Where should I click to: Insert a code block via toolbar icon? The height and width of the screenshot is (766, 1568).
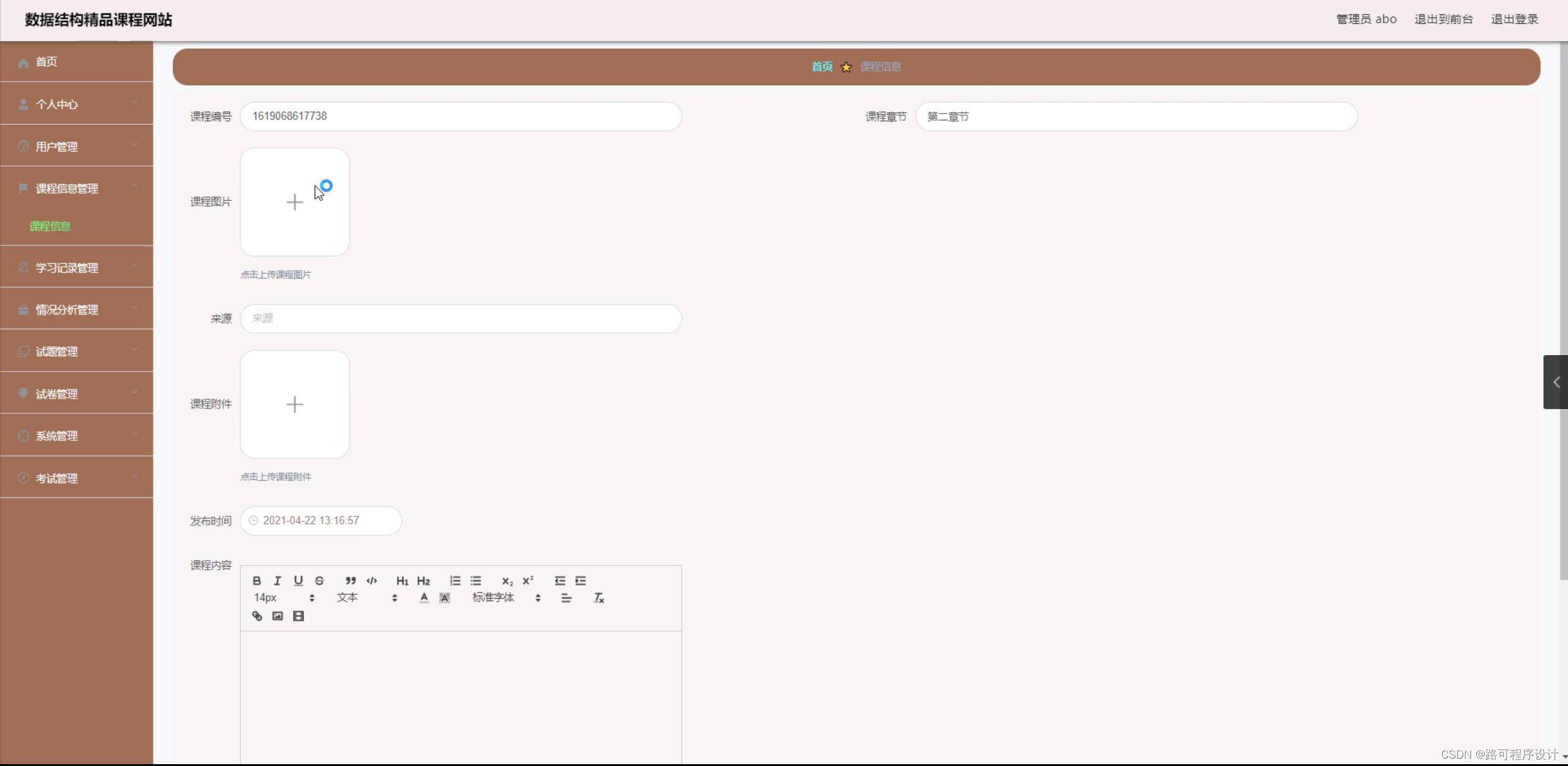(371, 581)
